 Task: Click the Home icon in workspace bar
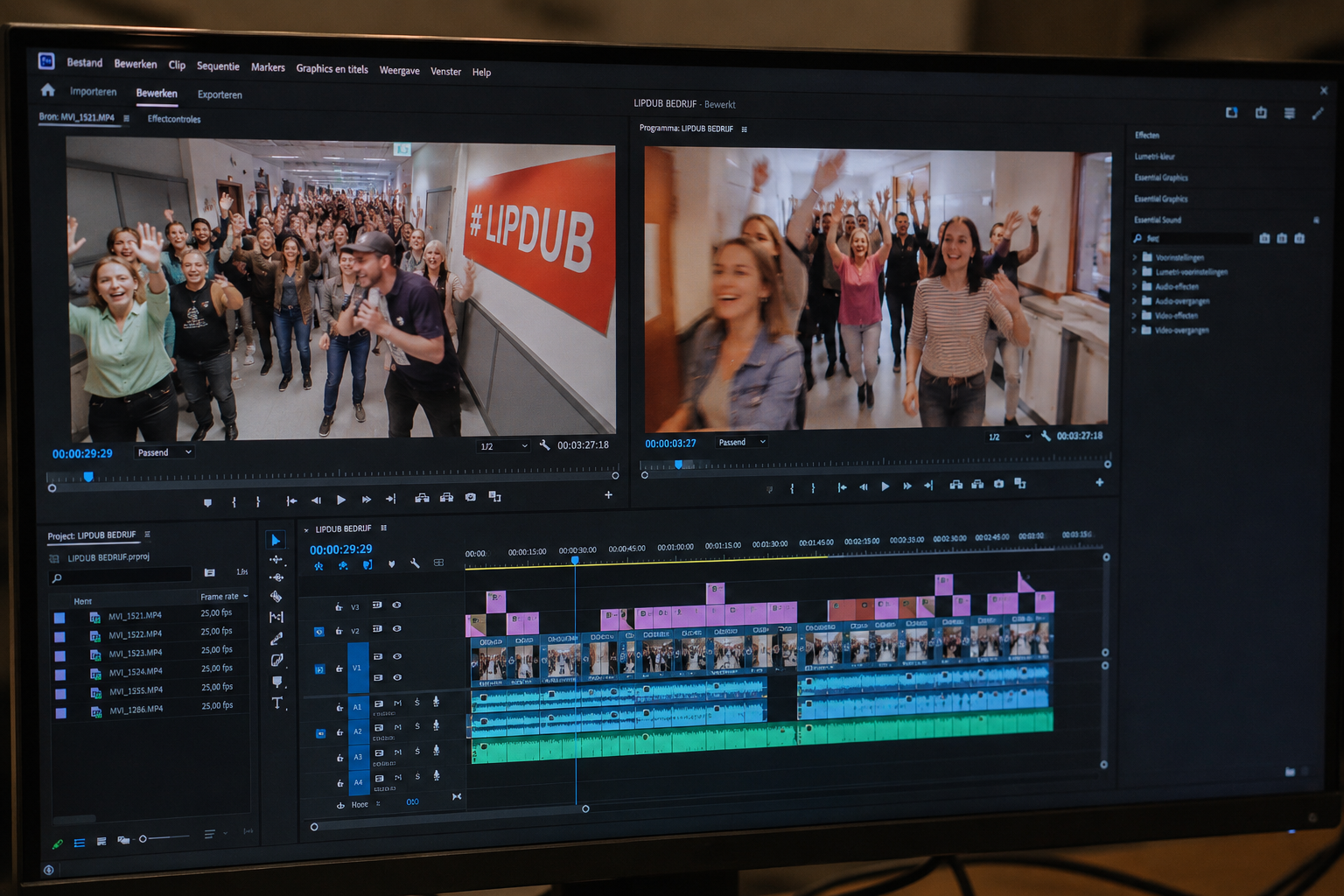[x=47, y=89]
